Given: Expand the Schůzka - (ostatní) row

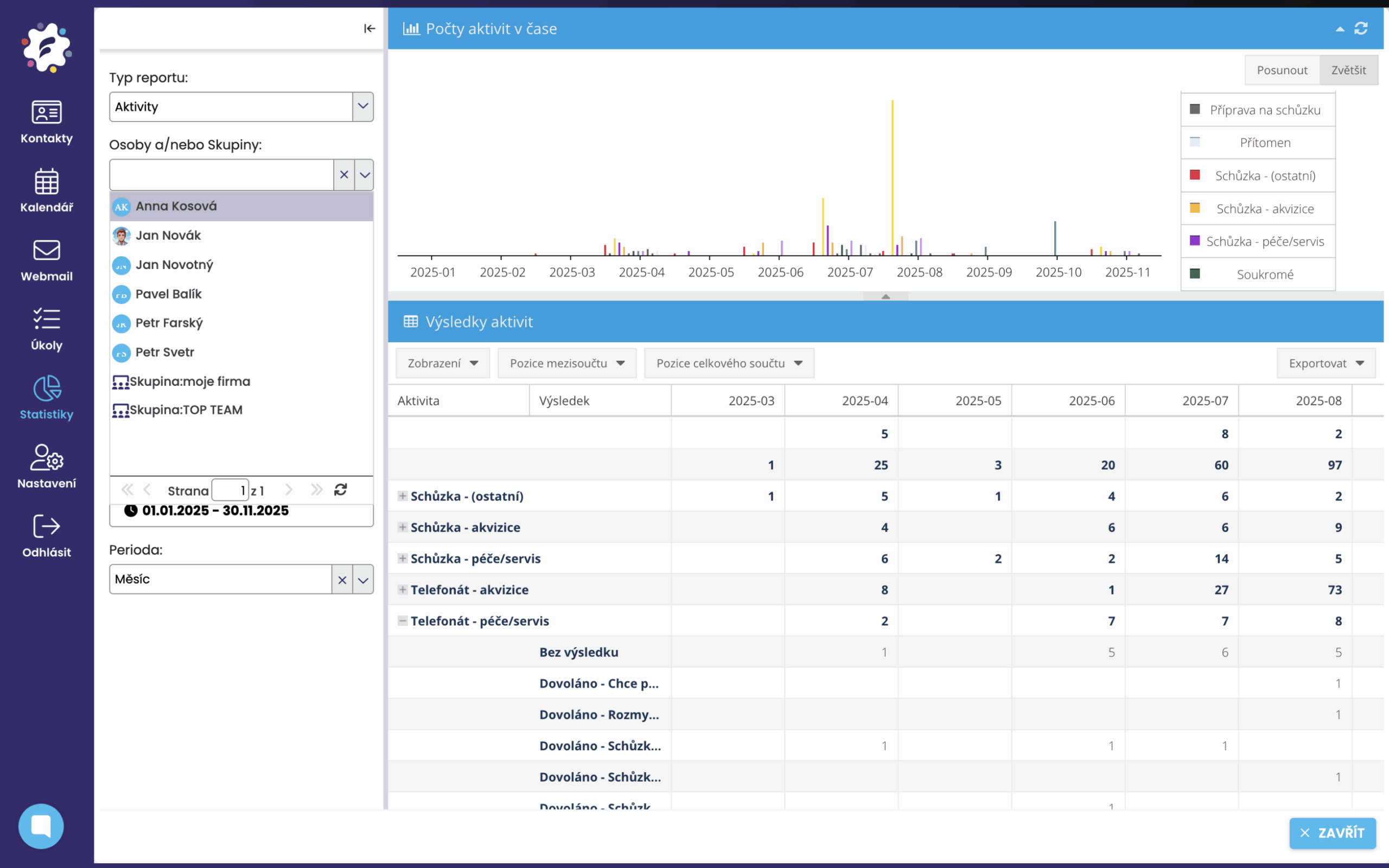Looking at the screenshot, I should [403, 496].
